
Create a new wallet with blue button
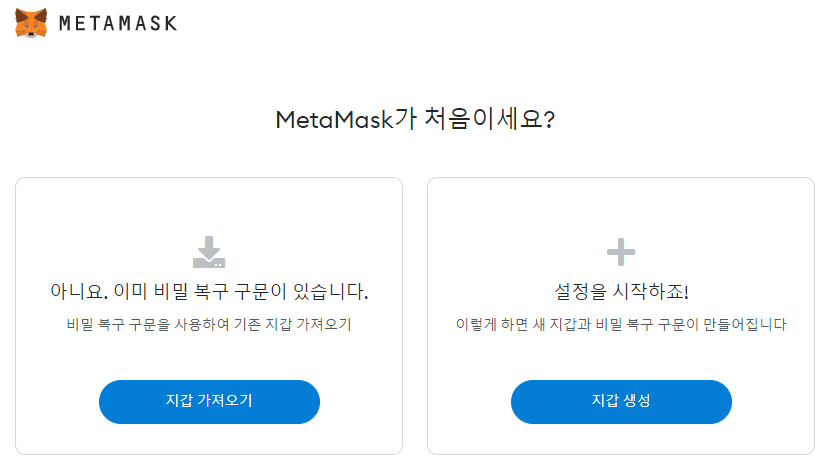(621, 401)
